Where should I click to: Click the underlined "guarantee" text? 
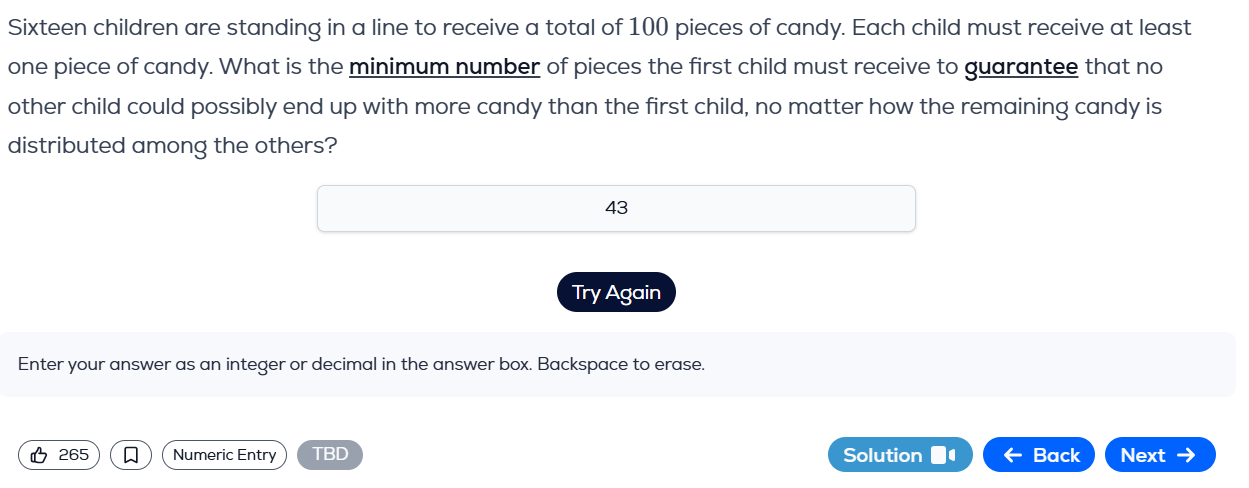(1021, 67)
